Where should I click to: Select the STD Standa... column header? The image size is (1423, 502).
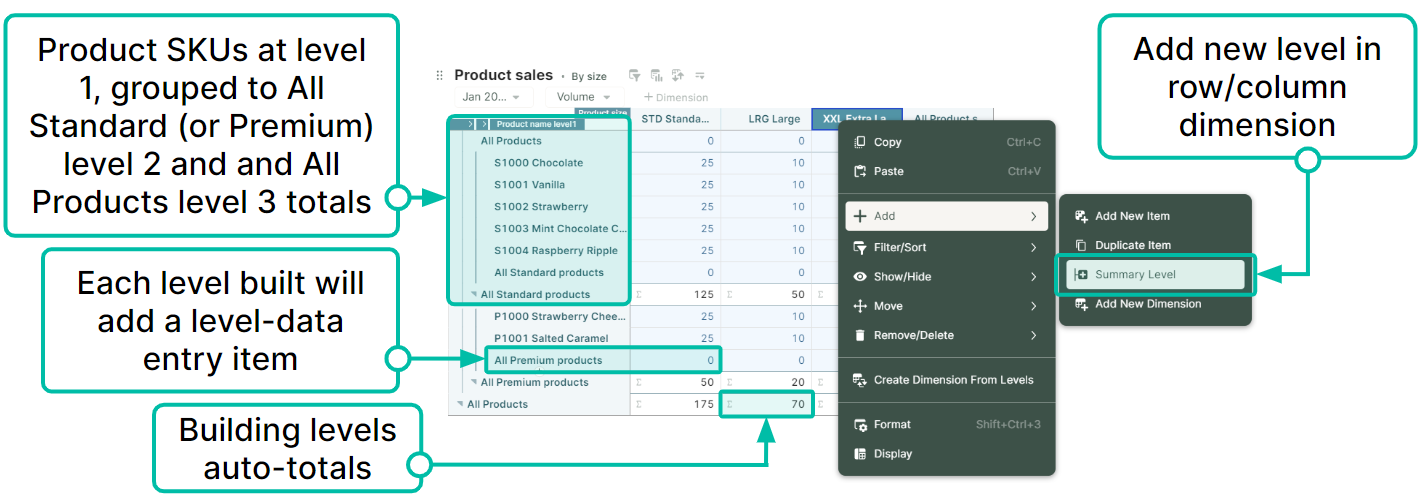[x=675, y=119]
